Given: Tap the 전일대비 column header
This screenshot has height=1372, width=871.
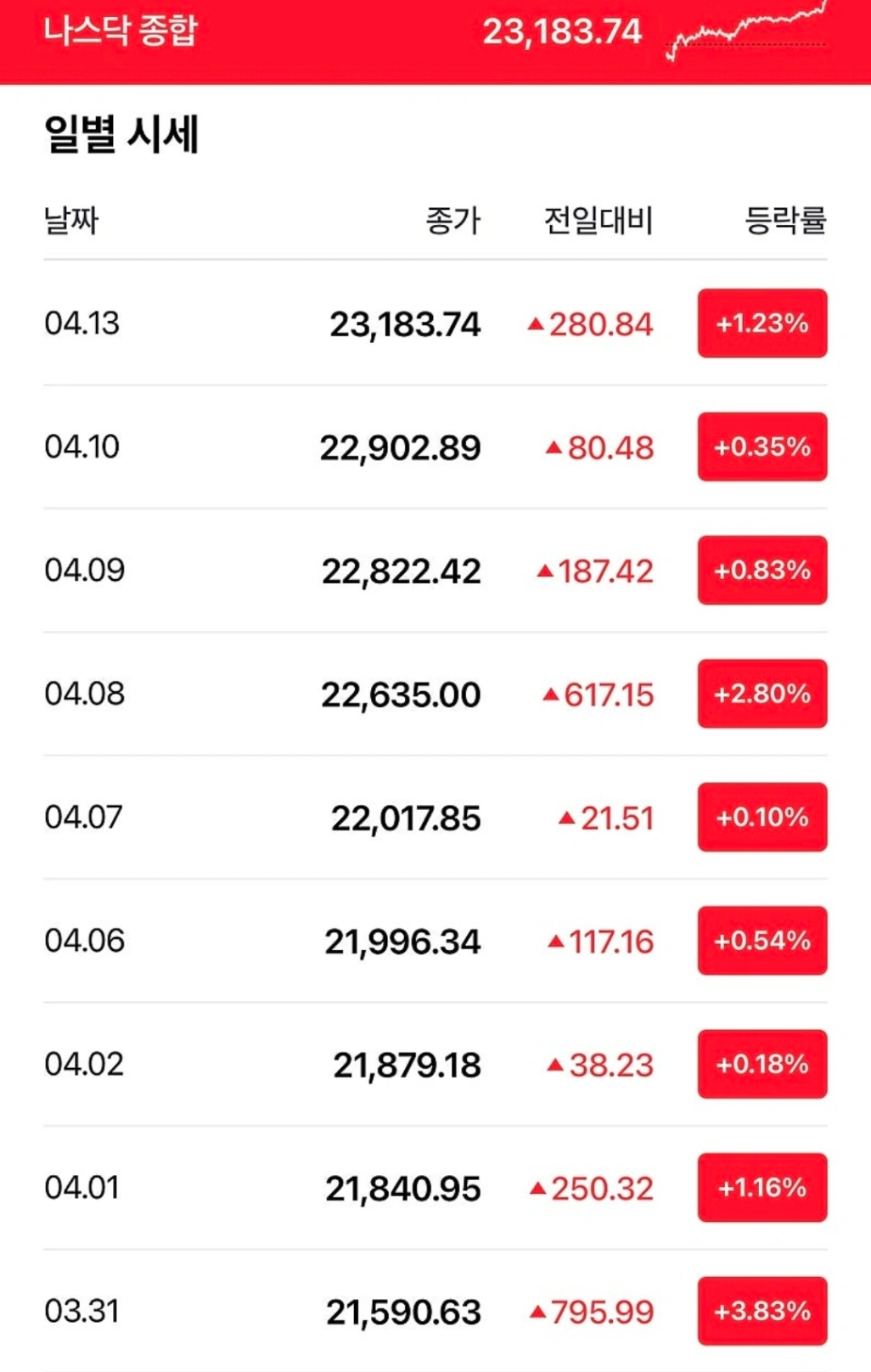Looking at the screenshot, I should pyautogui.click(x=598, y=221).
